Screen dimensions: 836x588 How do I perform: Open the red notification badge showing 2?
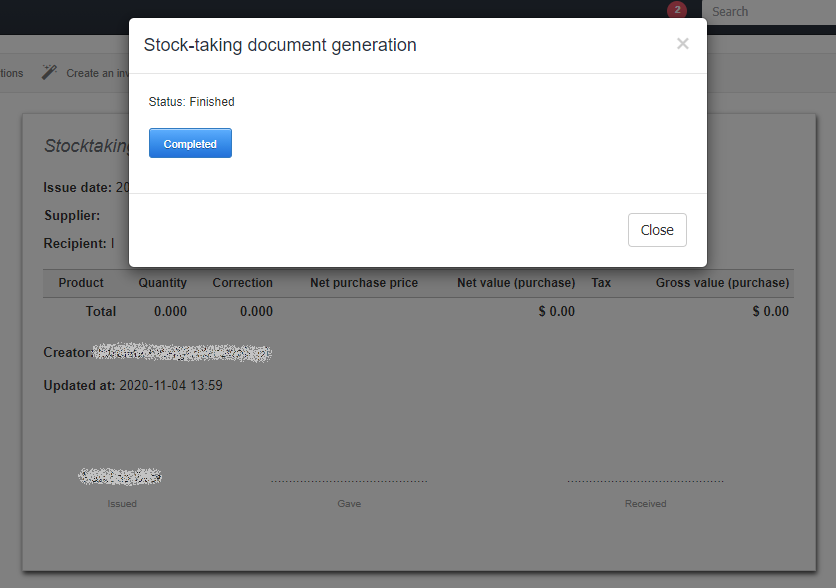tap(678, 9)
